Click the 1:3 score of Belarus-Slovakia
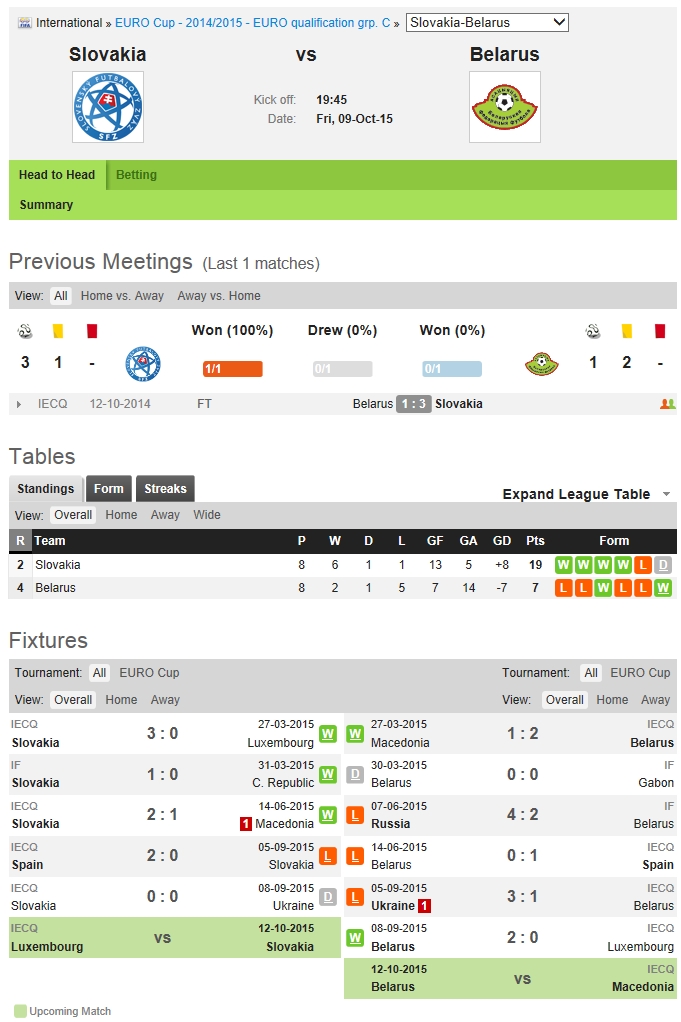The width and height of the screenshot is (681, 1022). (414, 404)
